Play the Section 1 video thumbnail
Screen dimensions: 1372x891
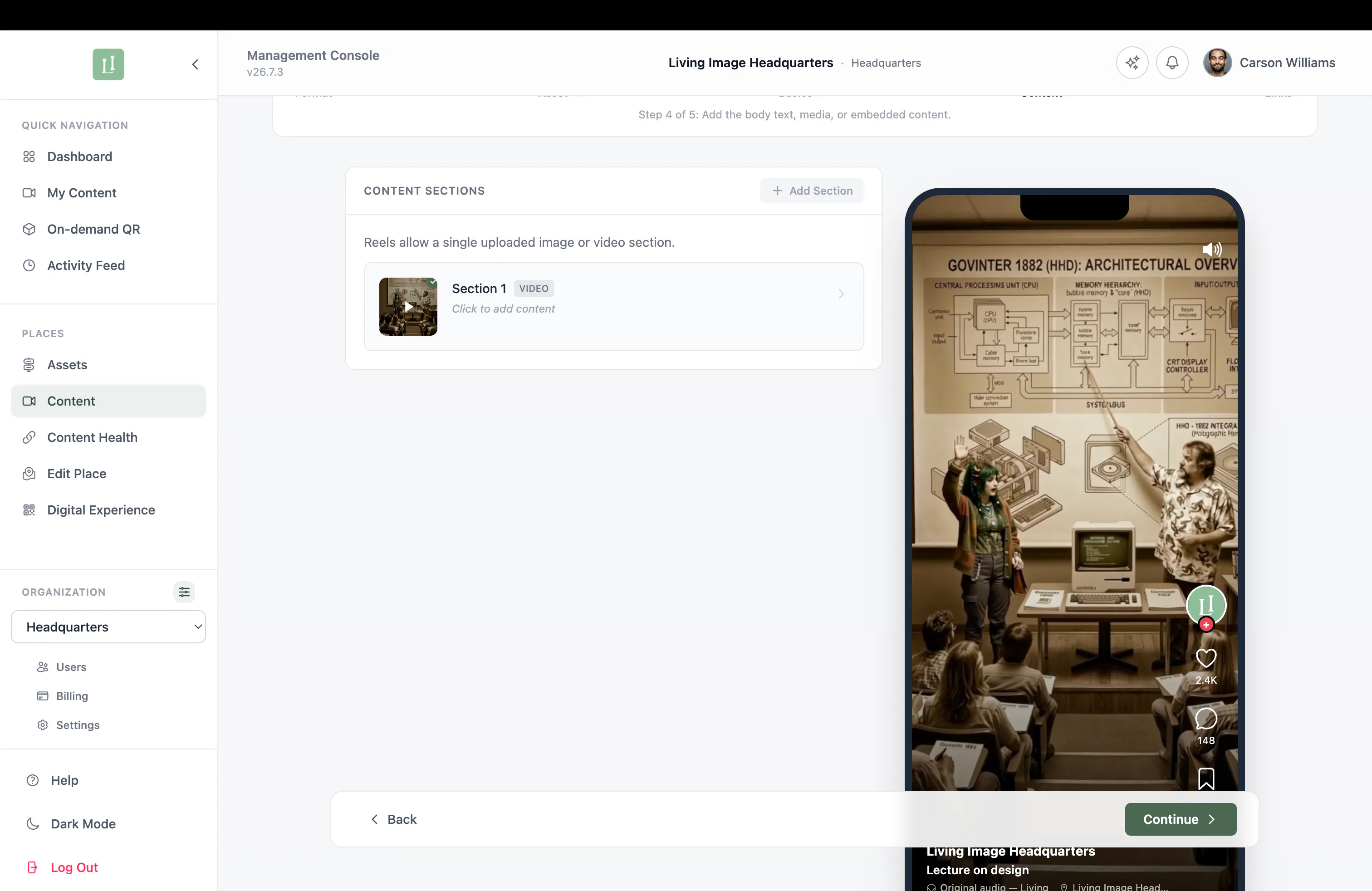(x=408, y=307)
